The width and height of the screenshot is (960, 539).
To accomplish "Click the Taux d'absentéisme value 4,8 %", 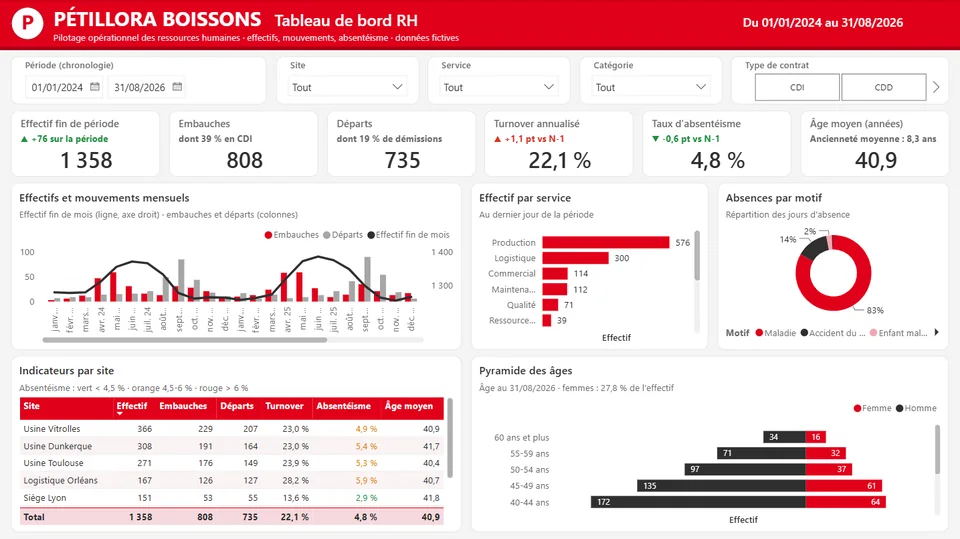I will pos(718,160).
